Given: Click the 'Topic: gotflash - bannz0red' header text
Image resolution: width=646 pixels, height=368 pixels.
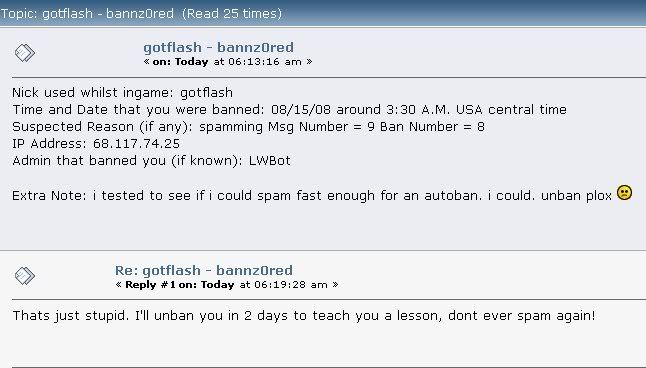Looking at the screenshot, I should coord(87,14).
